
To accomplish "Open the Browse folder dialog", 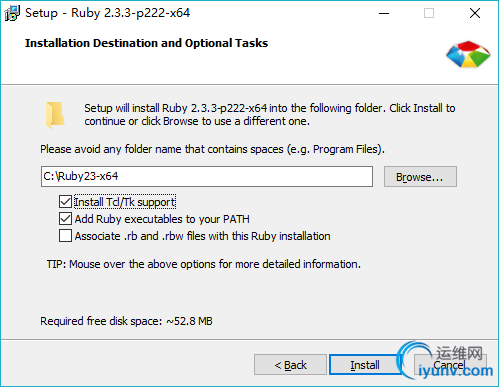I will pos(420,177).
